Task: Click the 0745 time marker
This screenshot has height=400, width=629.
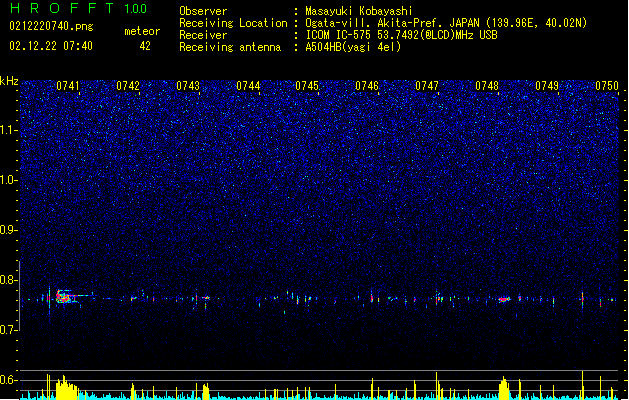Action: pyautogui.click(x=307, y=86)
